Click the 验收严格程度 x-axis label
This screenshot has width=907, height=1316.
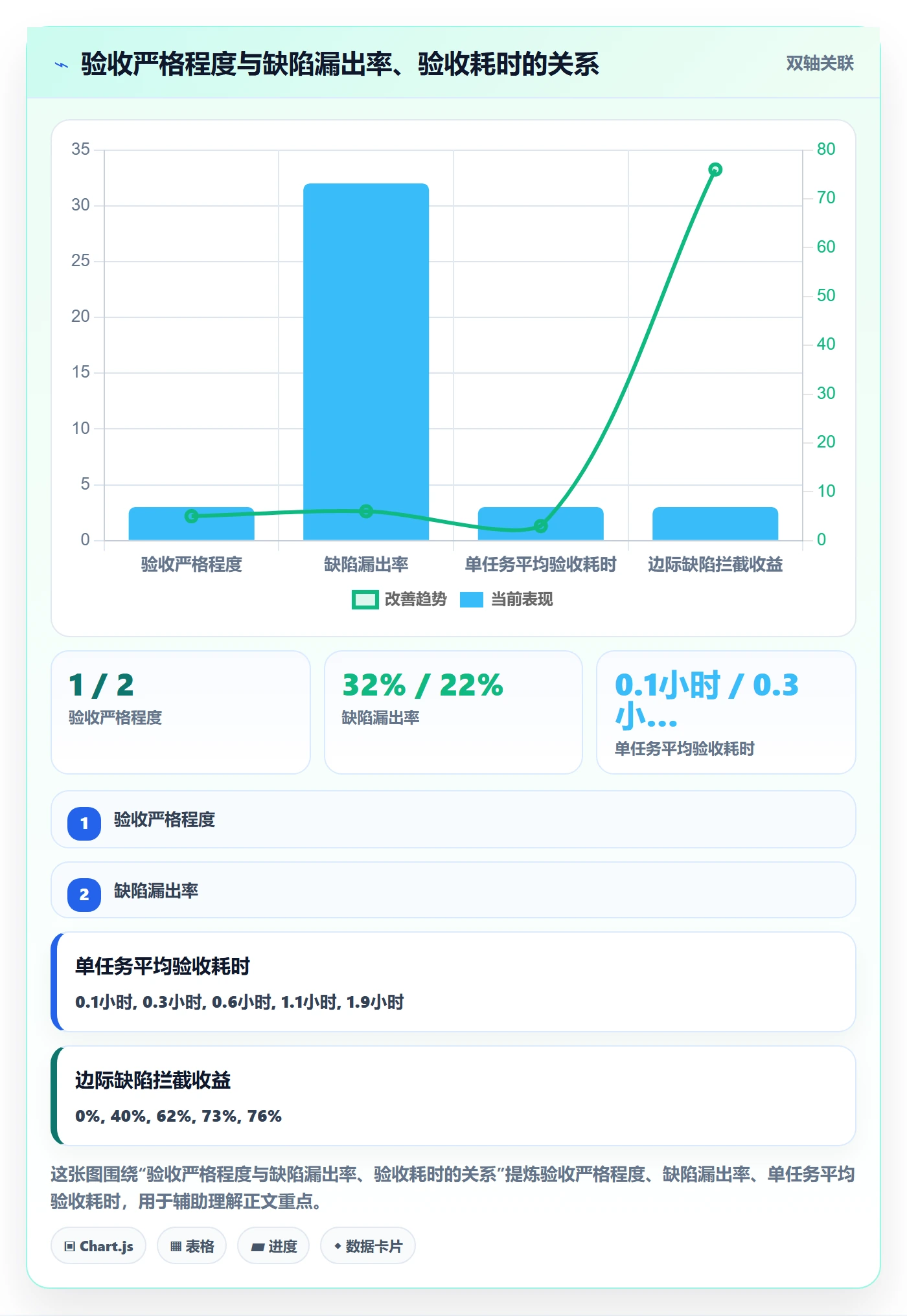(191, 565)
